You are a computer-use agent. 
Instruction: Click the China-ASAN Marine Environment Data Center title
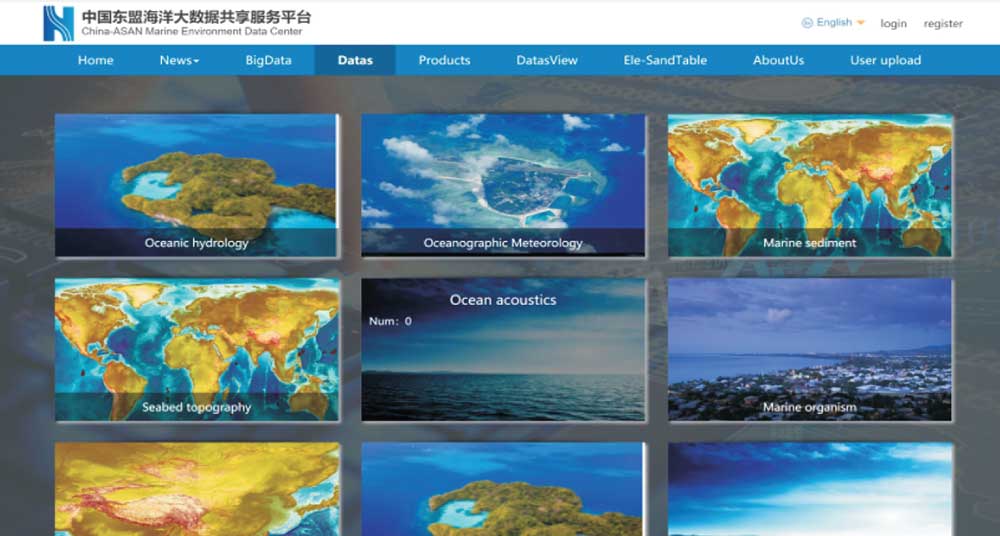(192, 31)
